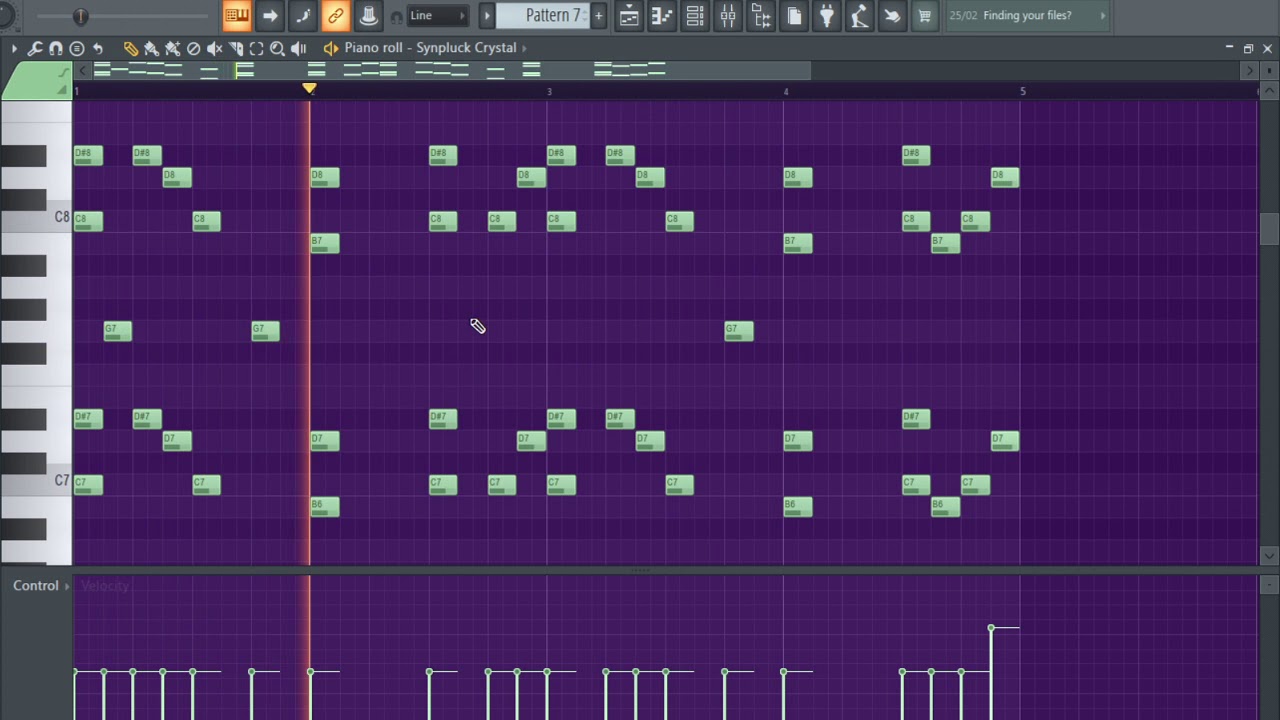The height and width of the screenshot is (720, 1280).
Task: Click the faded Velocity label
Action: tap(104, 586)
